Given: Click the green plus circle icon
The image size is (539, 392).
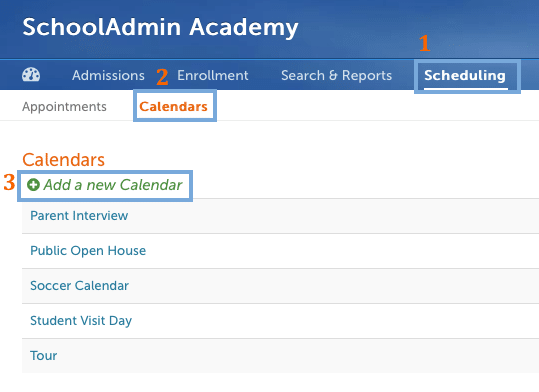Looking at the screenshot, I should 33,185.
